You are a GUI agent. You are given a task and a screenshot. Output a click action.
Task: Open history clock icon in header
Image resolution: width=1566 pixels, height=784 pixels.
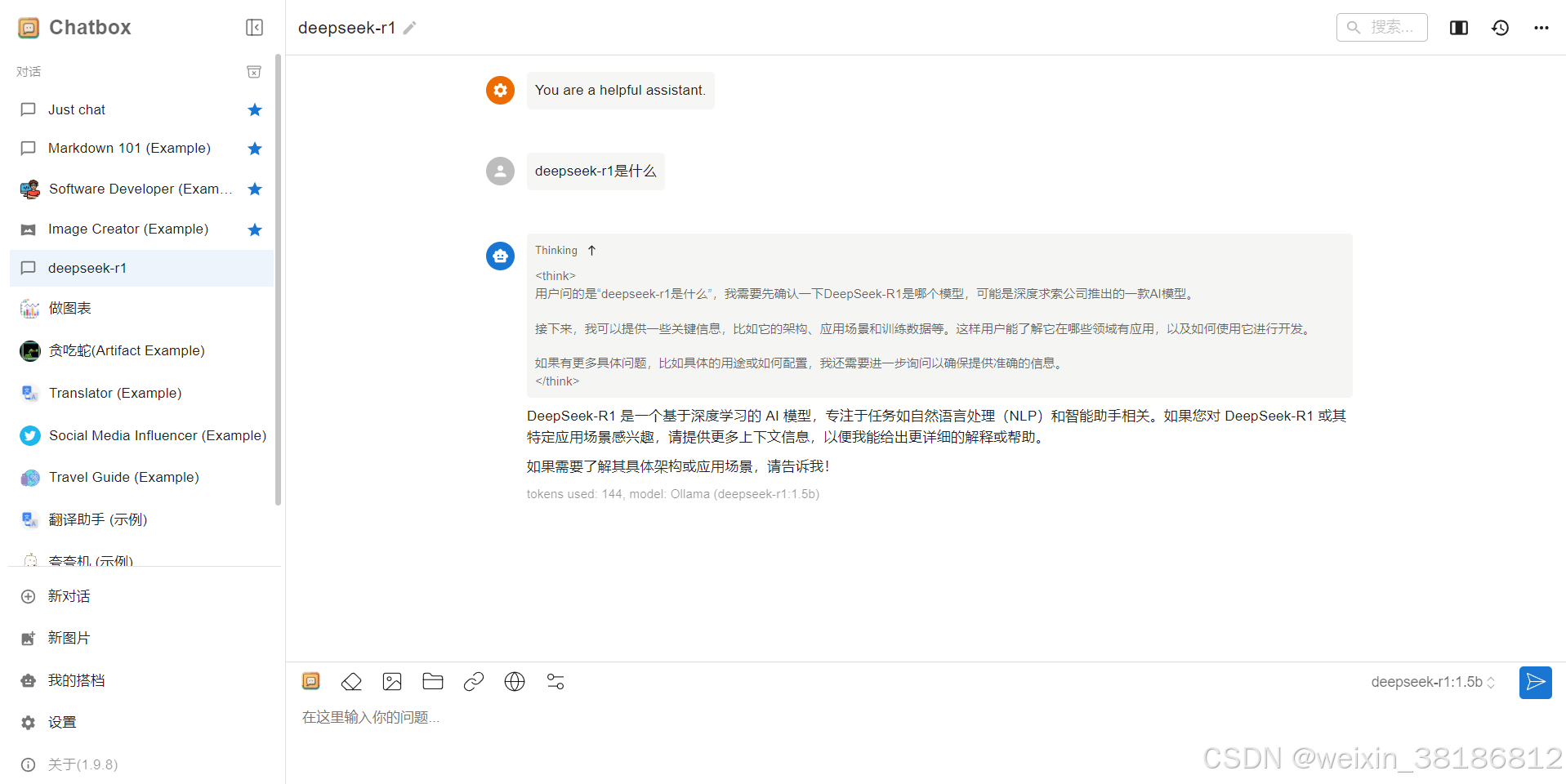click(1500, 28)
